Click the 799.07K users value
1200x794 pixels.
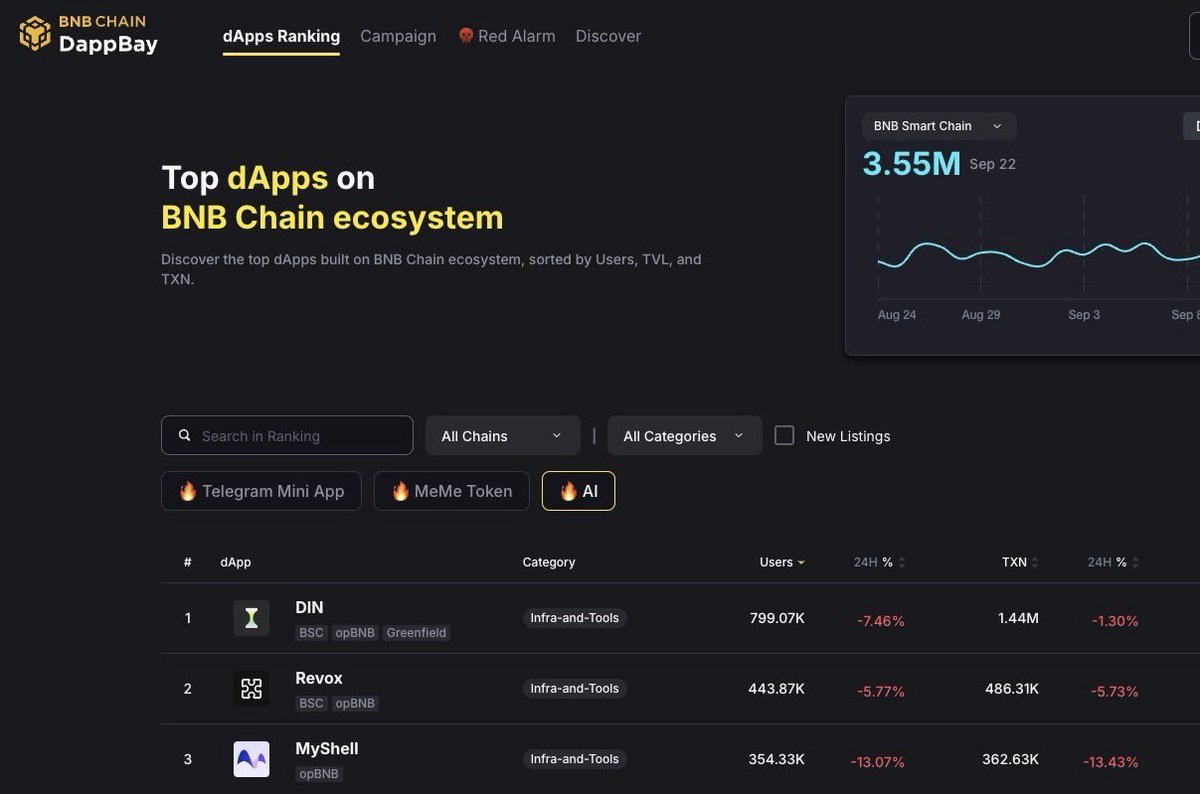click(777, 618)
